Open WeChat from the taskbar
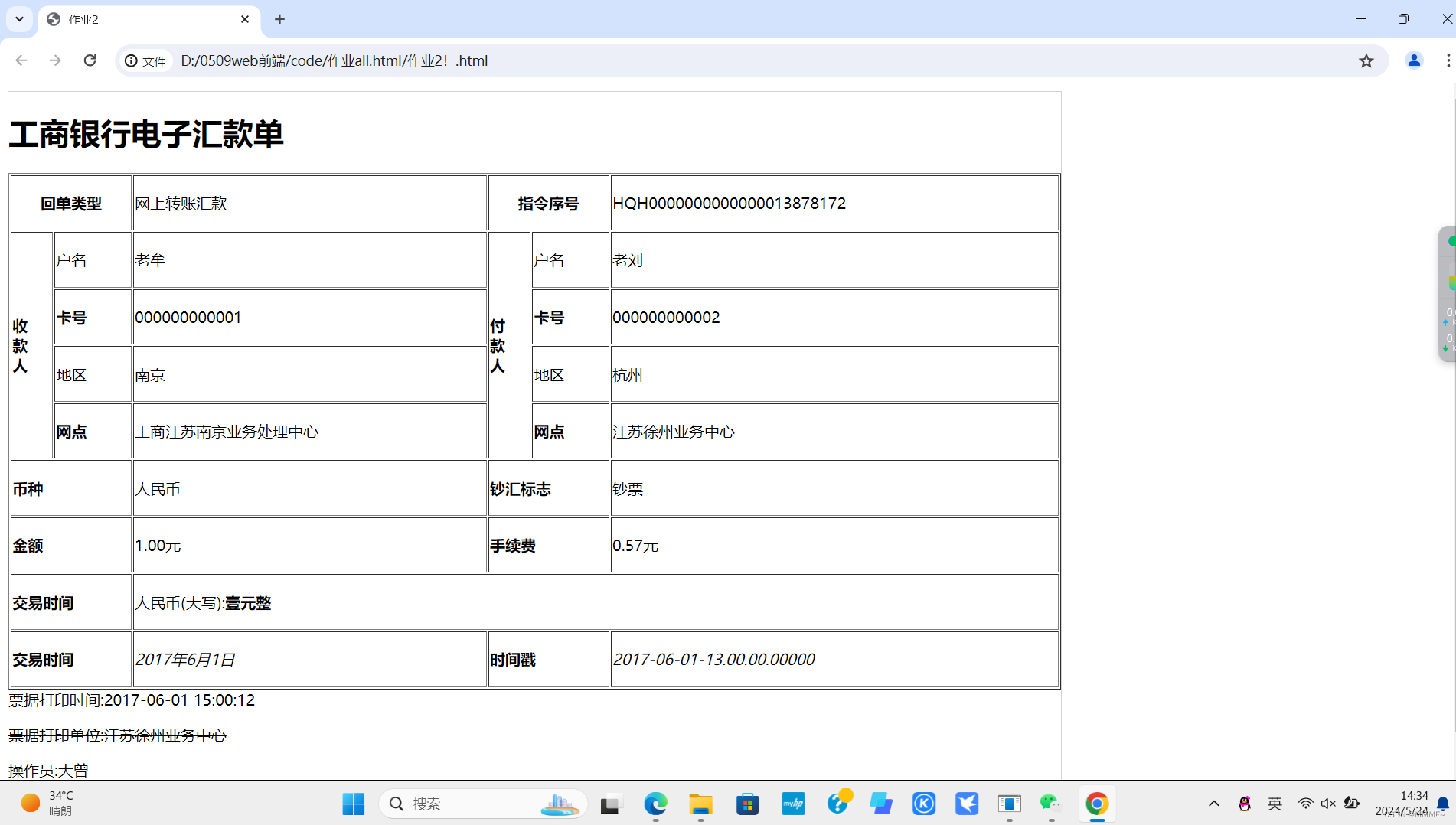Viewport: 1456px width, 825px height. click(1051, 804)
